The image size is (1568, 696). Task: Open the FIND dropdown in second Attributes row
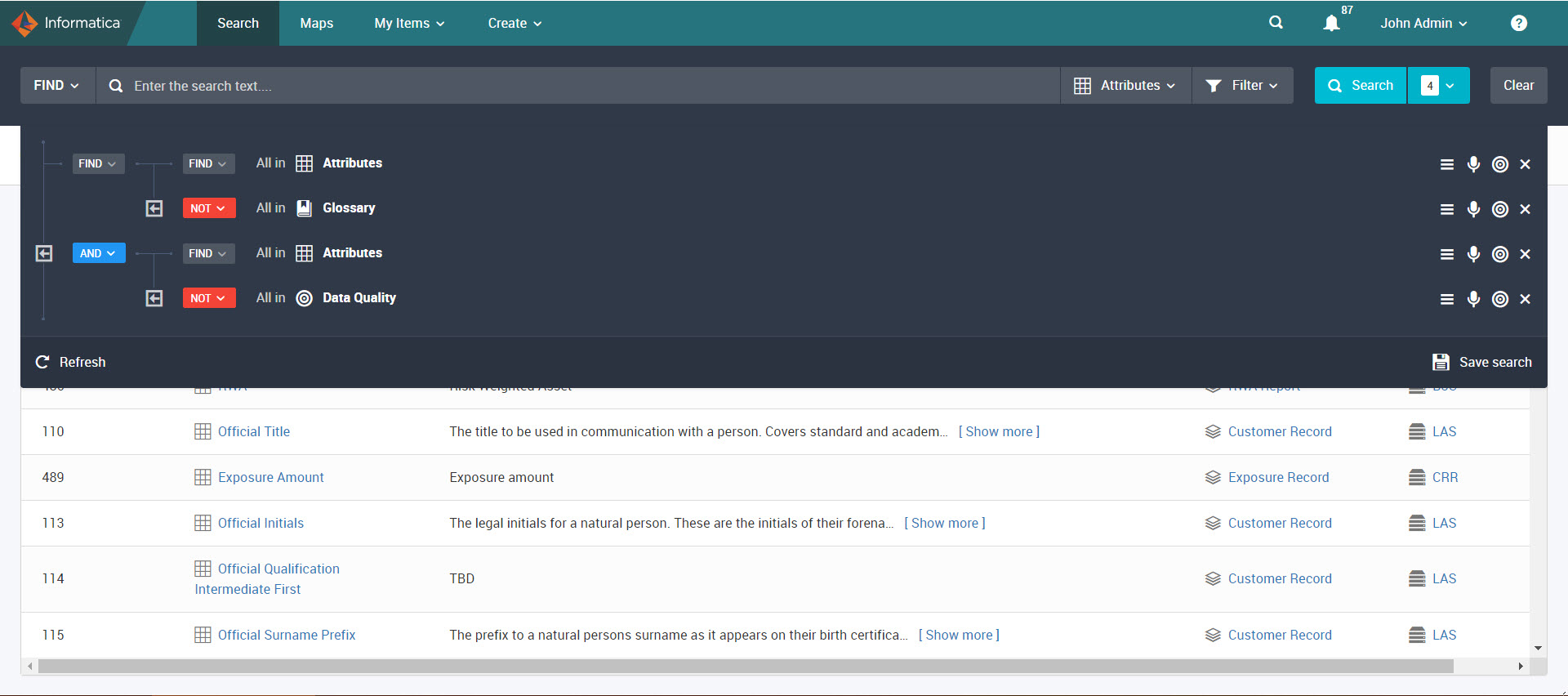208,253
